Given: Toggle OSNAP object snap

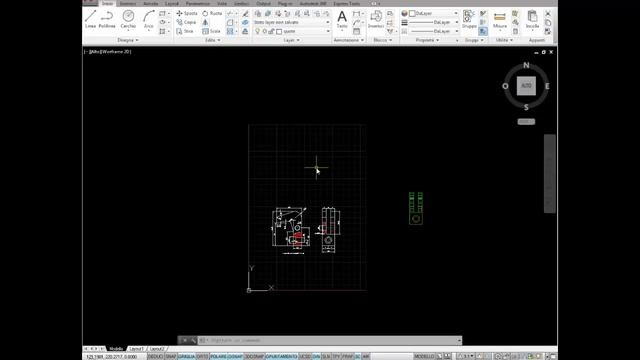Looking at the screenshot, I should (x=235, y=356).
